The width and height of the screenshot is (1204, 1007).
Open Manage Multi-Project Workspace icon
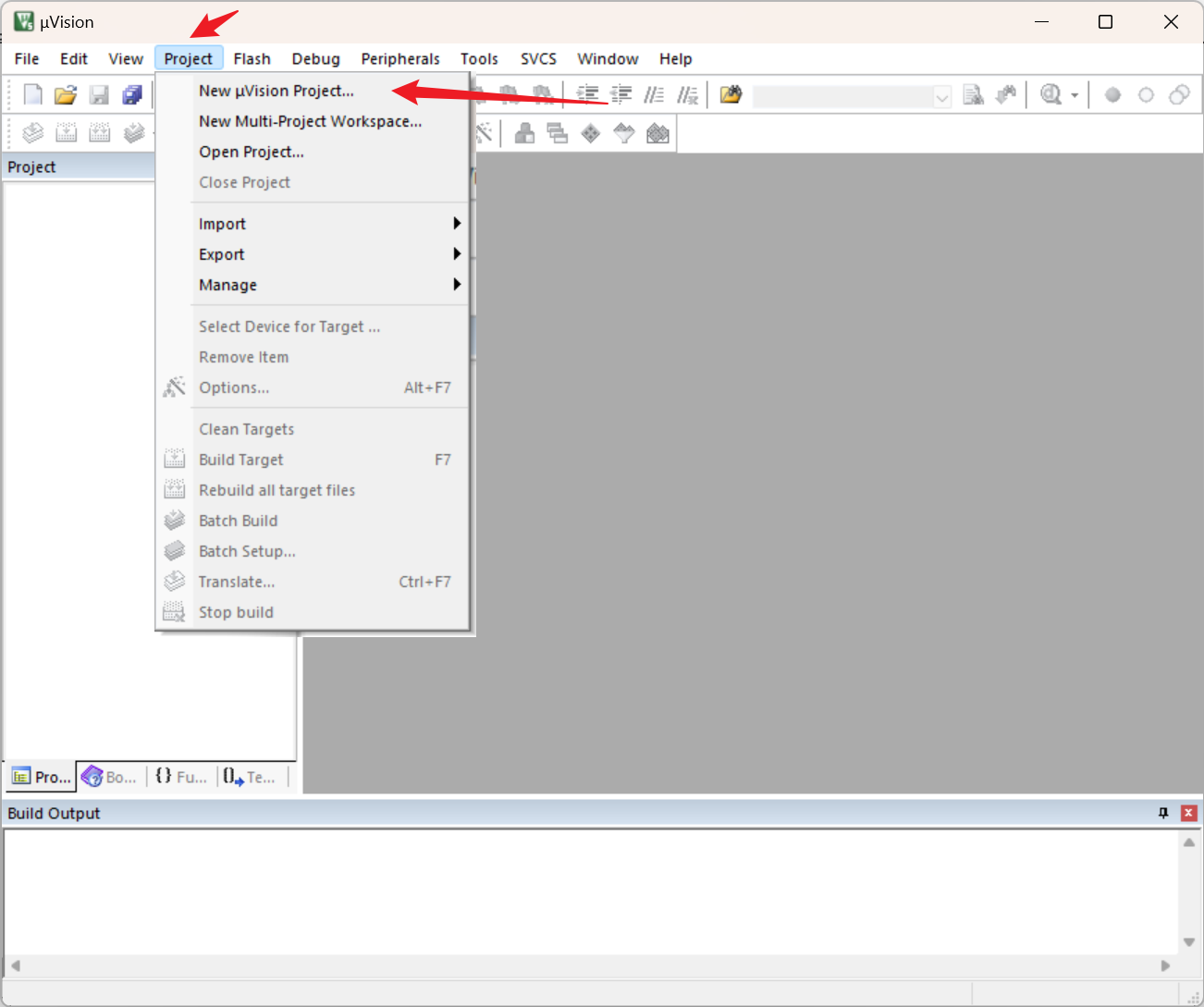pyautogui.click(x=558, y=133)
